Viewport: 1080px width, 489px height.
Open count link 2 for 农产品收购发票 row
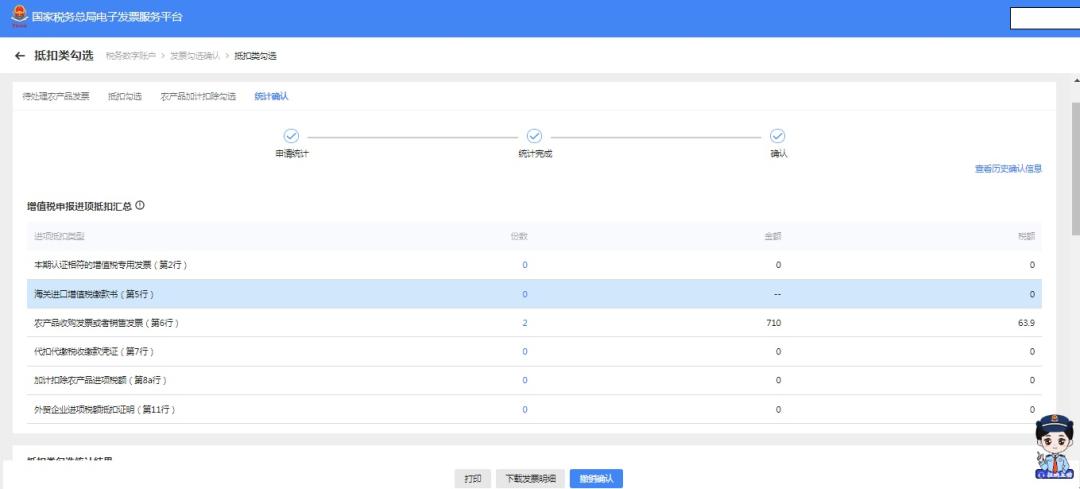524,323
